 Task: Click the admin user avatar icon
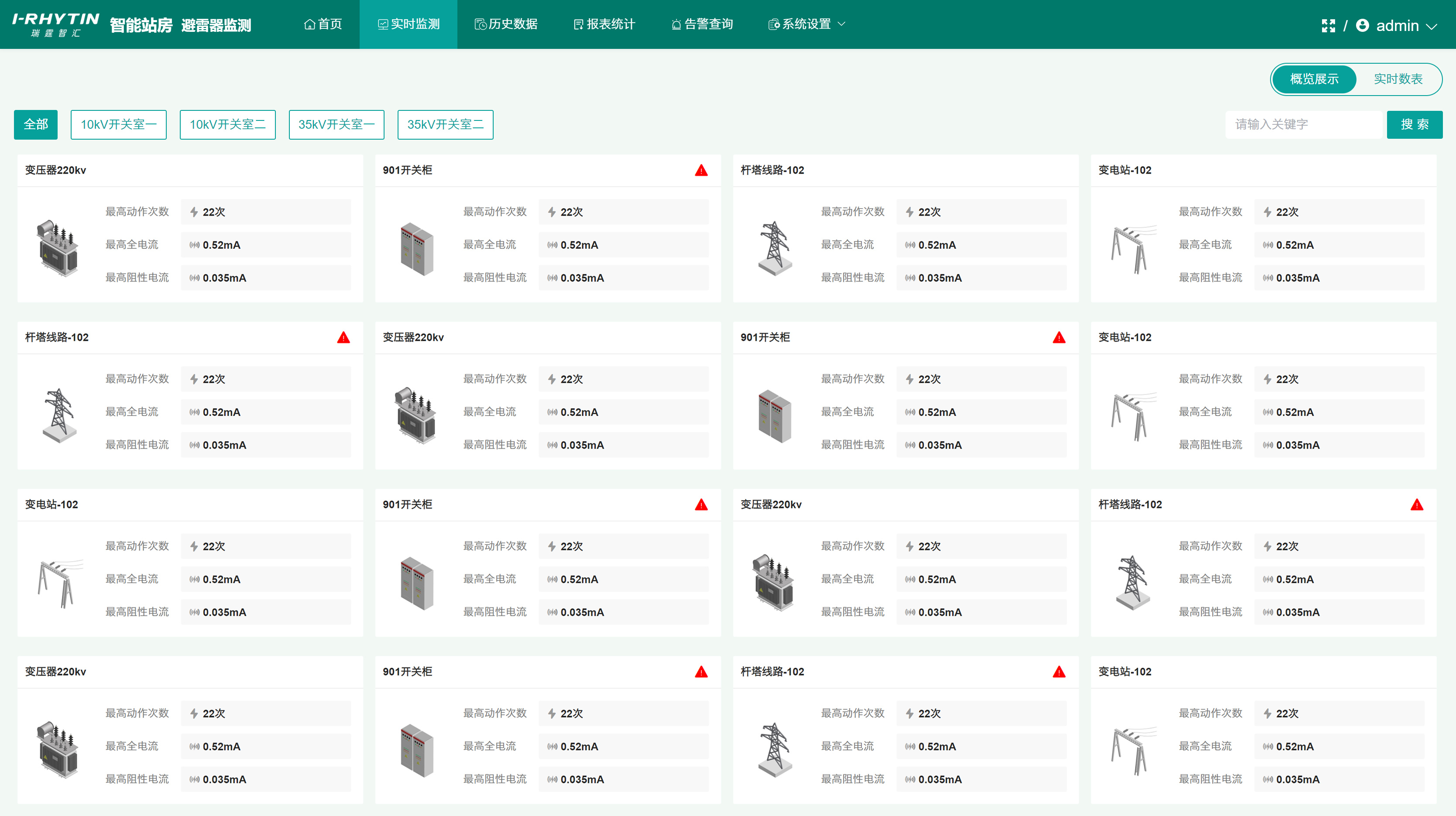1362,25
